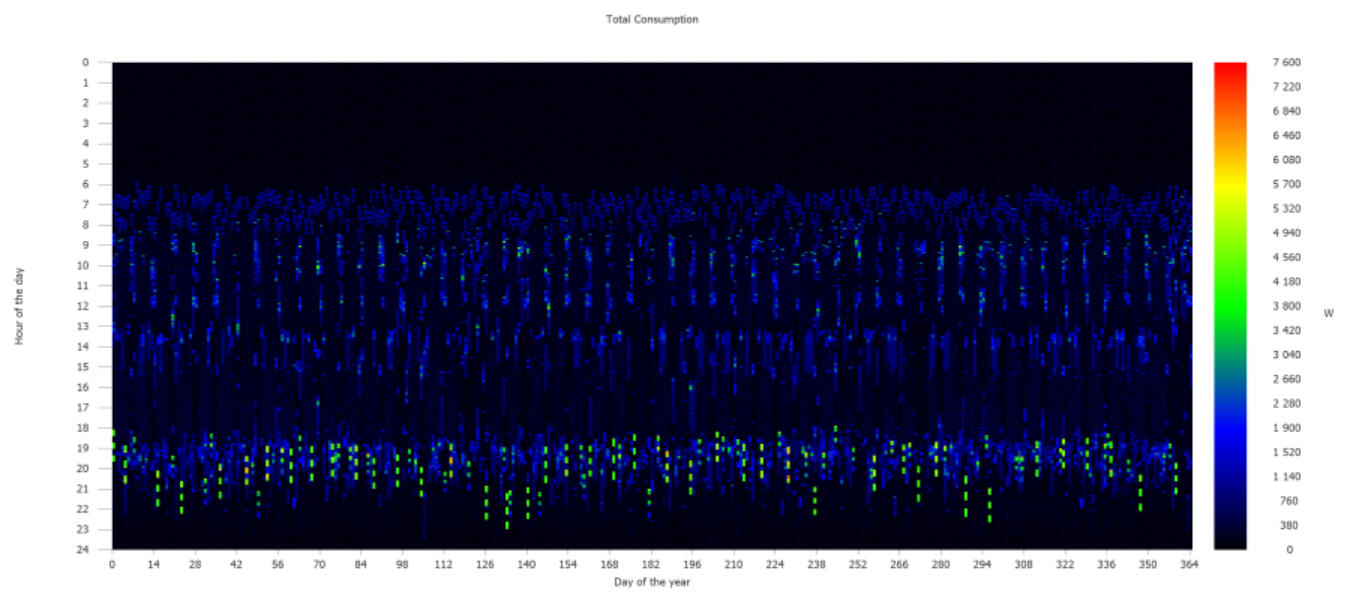Click the "5 700" color scale value
1350x598 pixels.
(1286, 185)
